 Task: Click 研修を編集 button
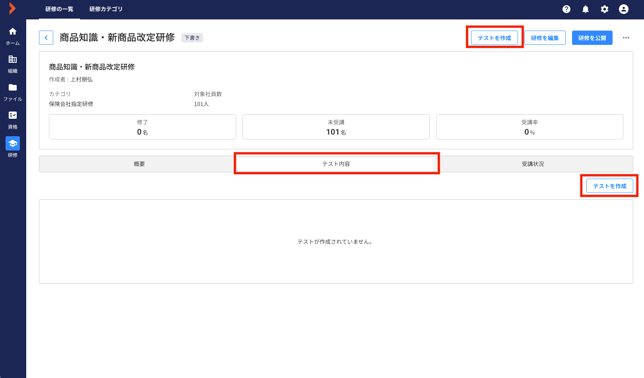(x=545, y=38)
